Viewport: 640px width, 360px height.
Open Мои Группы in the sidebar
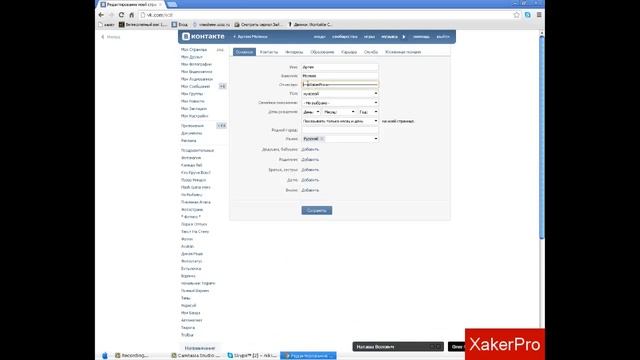192,94
